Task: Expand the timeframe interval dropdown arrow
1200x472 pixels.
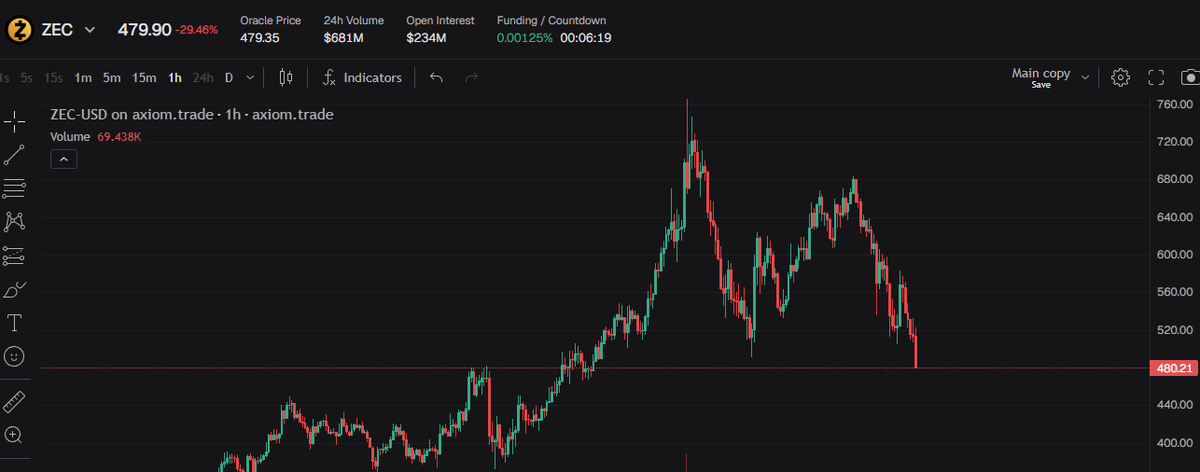Action: (250, 78)
